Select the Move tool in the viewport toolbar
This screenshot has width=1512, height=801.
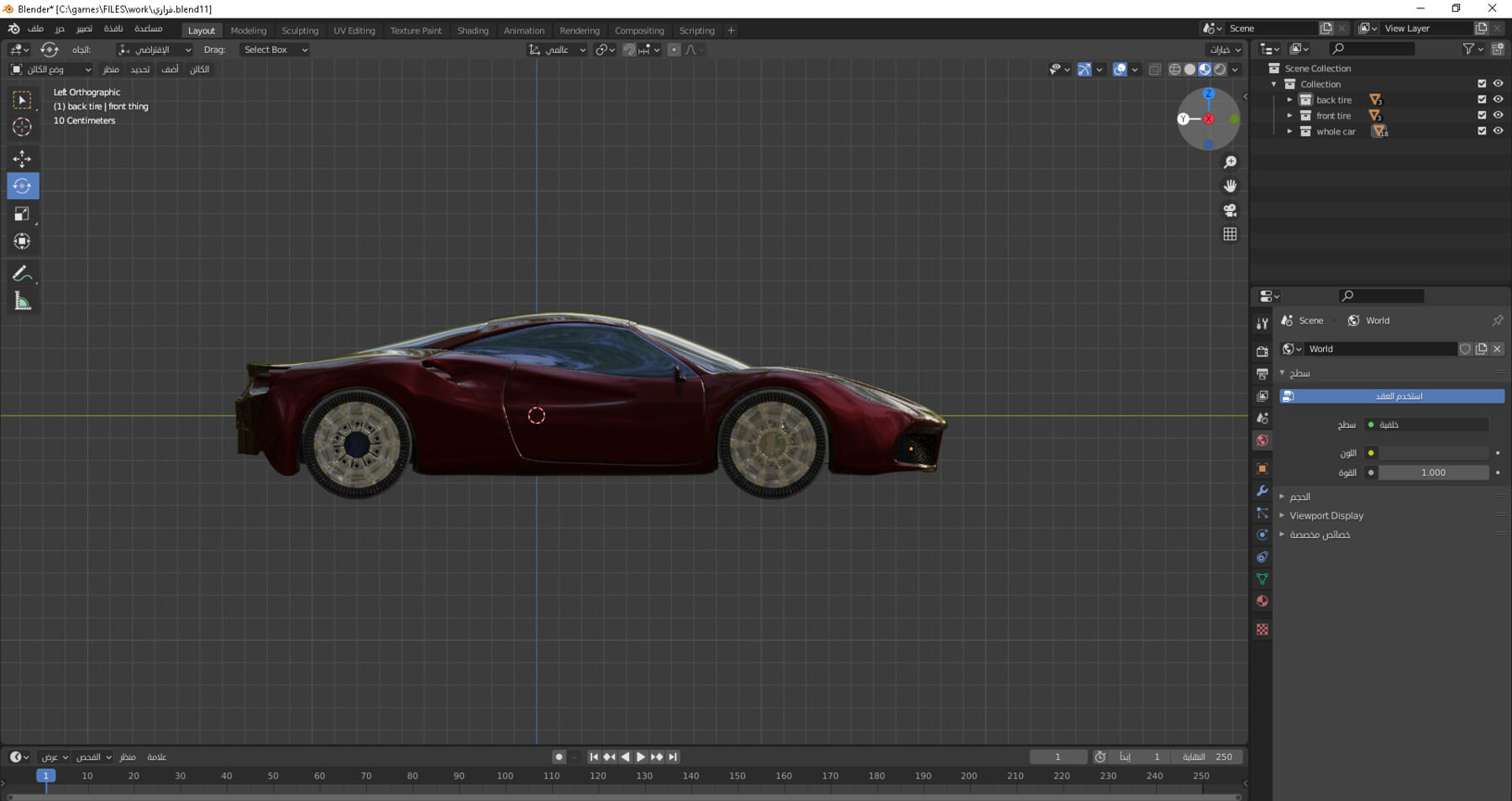tap(22, 158)
